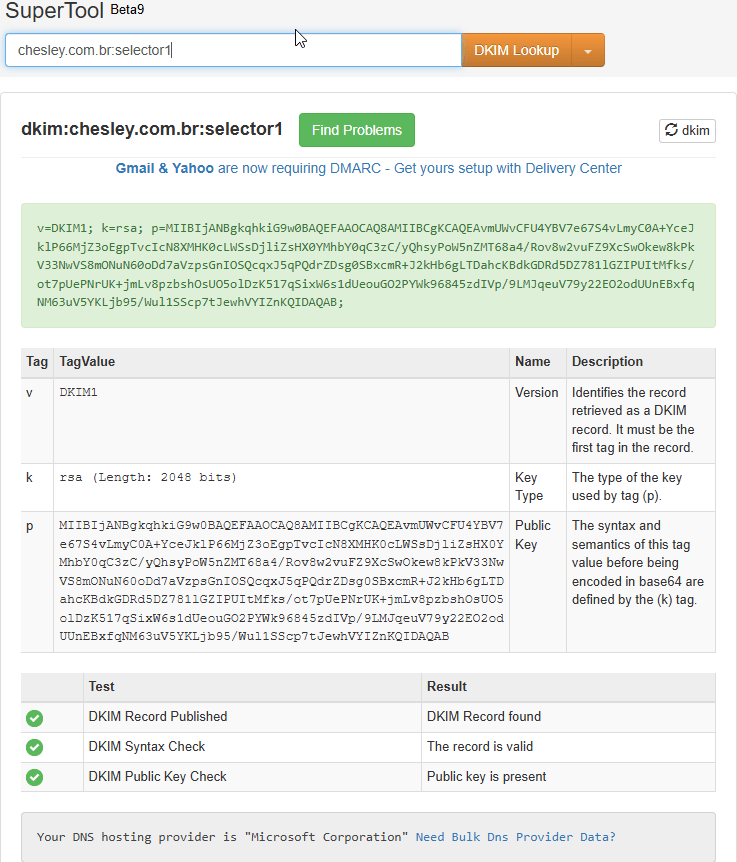Click the Description column header
The height and width of the screenshot is (862, 737).
pos(607,362)
